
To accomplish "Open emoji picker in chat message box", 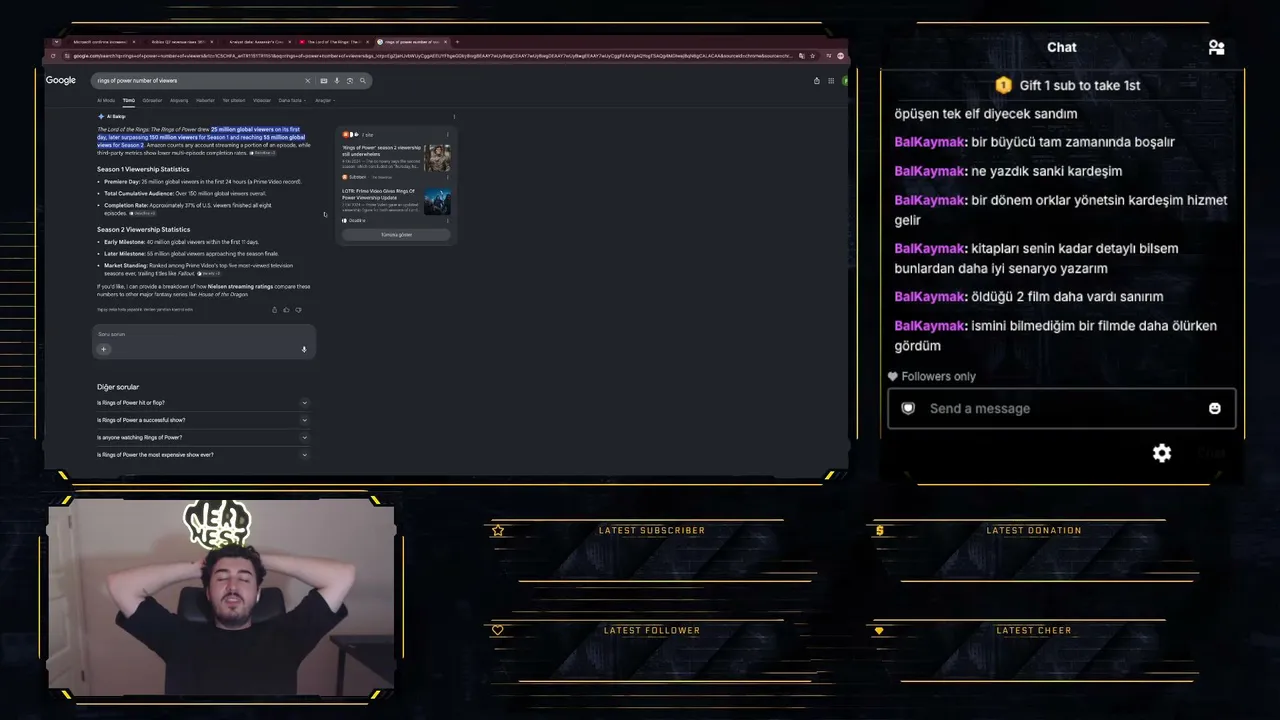I will (1215, 408).
